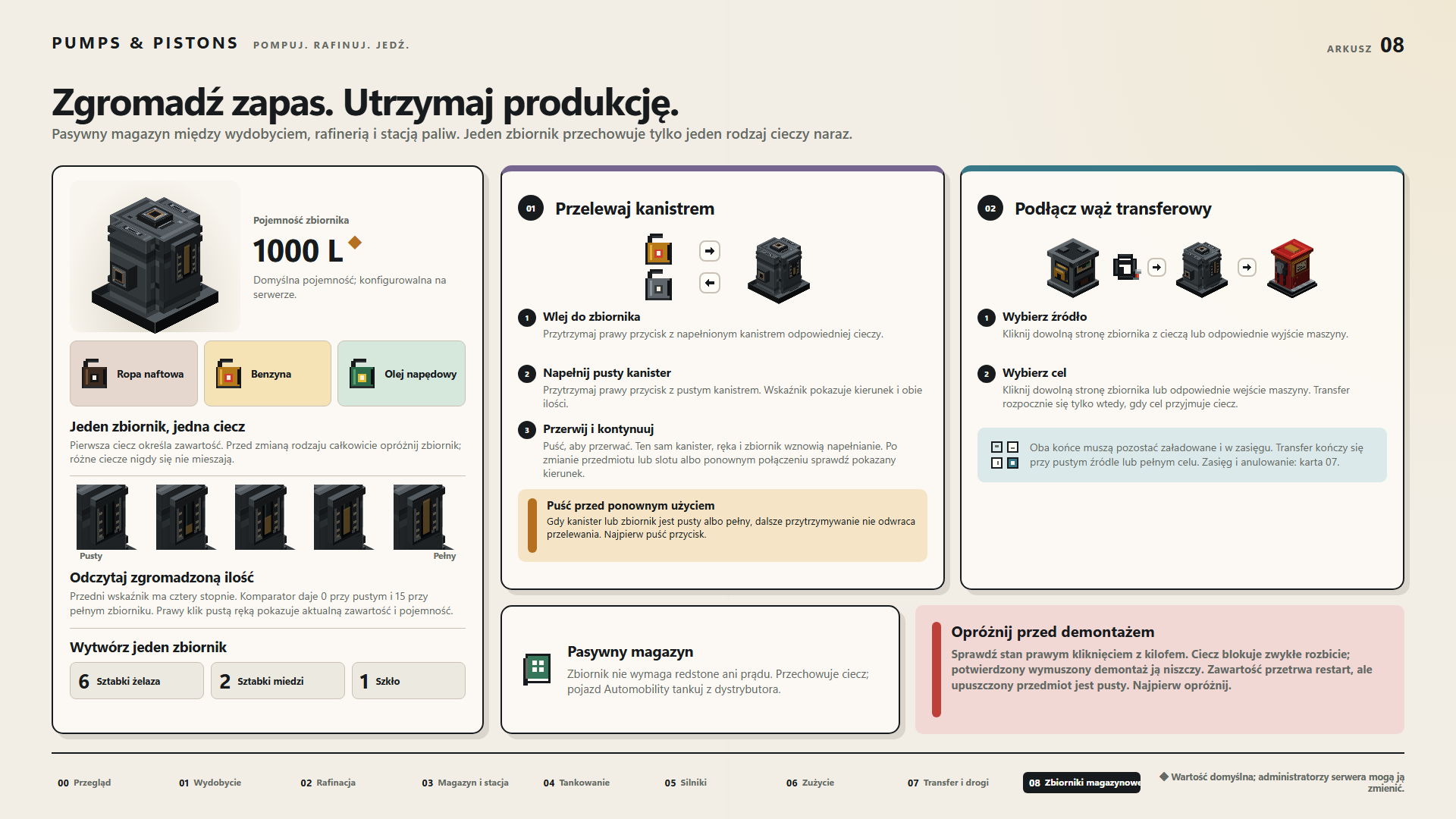The image size is (1456, 819).
Task: Click the red fuel dispenser icon
Action: click(x=1292, y=268)
